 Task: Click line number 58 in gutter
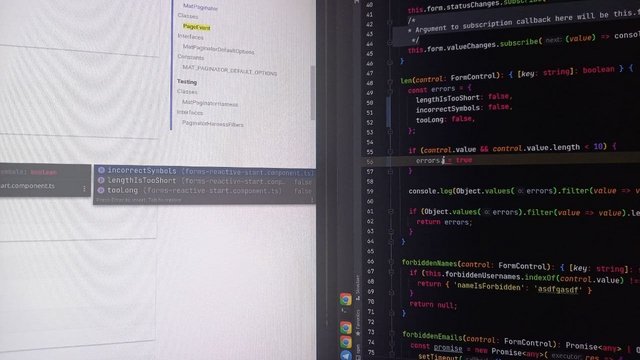370,181
